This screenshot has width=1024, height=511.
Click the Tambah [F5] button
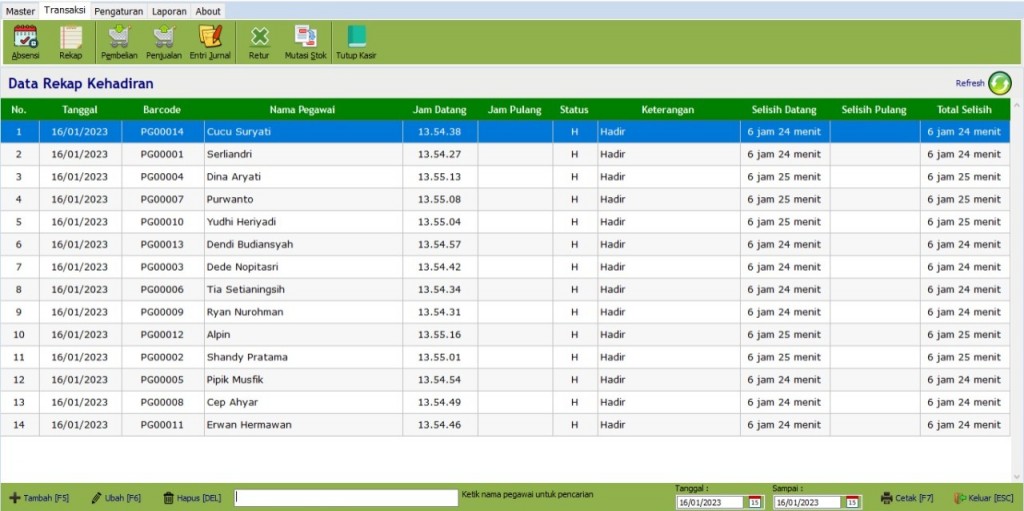(39, 498)
